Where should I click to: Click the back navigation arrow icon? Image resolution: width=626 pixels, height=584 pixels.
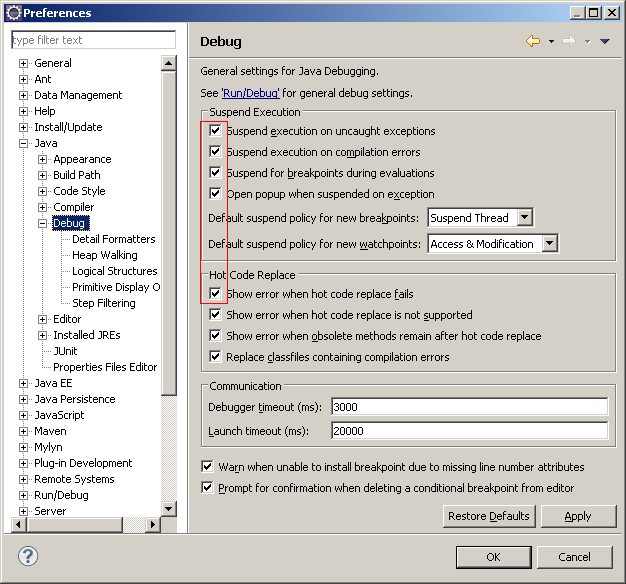533,41
